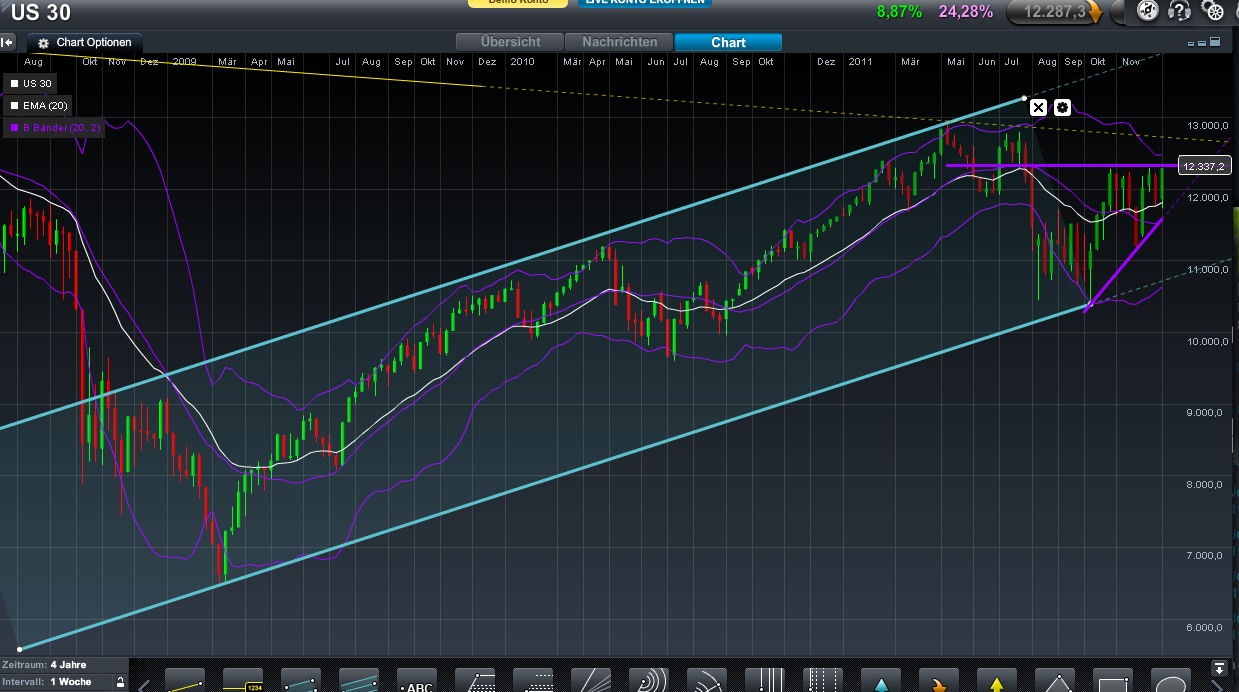
Task: Select the horizontal price line tool labeled 1234
Action: (243, 680)
